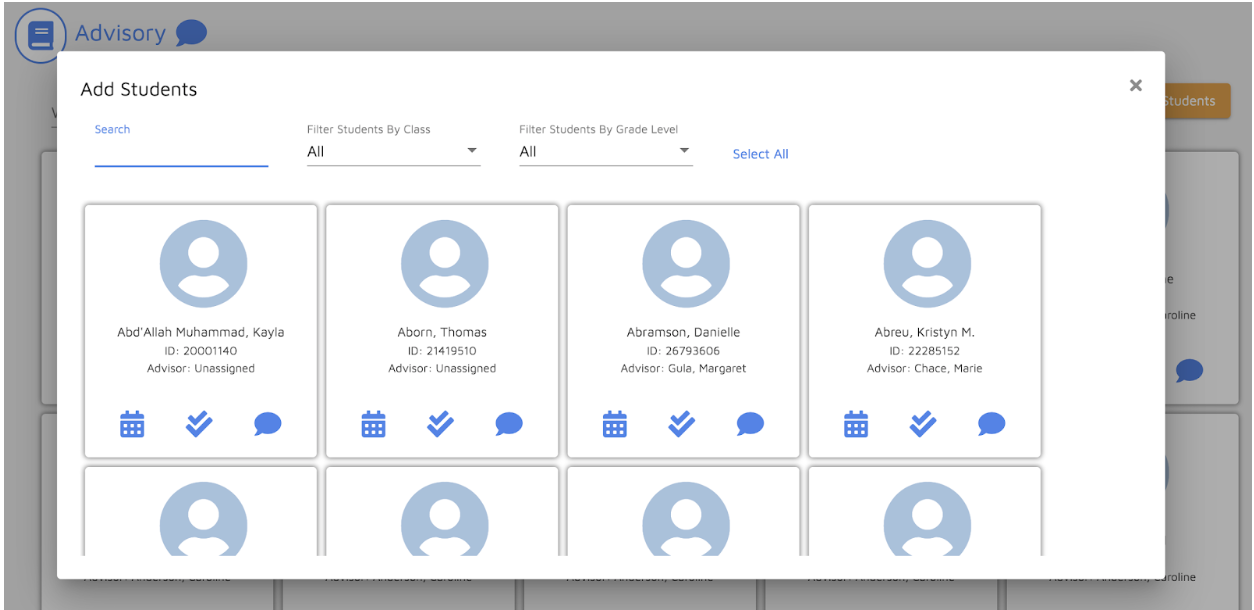Open the calendar for Abramson, Danielle
This screenshot has height=610, width=1254.
coord(615,424)
